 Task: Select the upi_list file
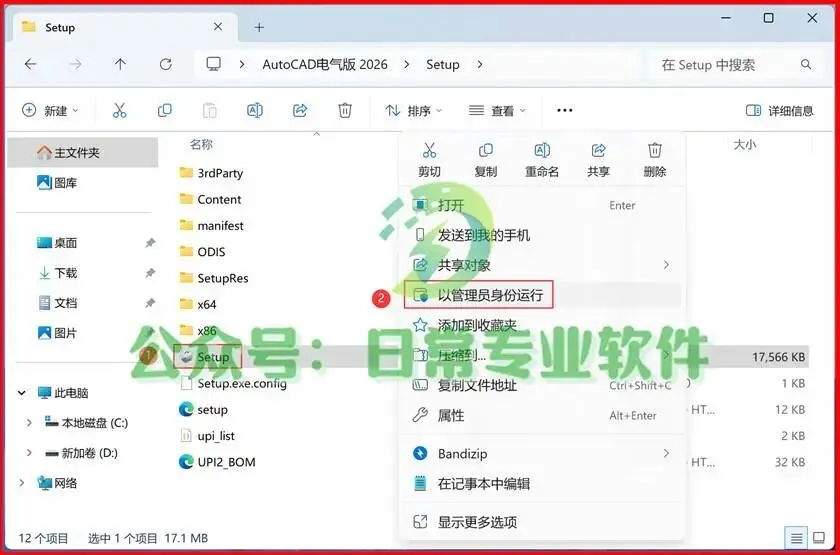point(207,436)
